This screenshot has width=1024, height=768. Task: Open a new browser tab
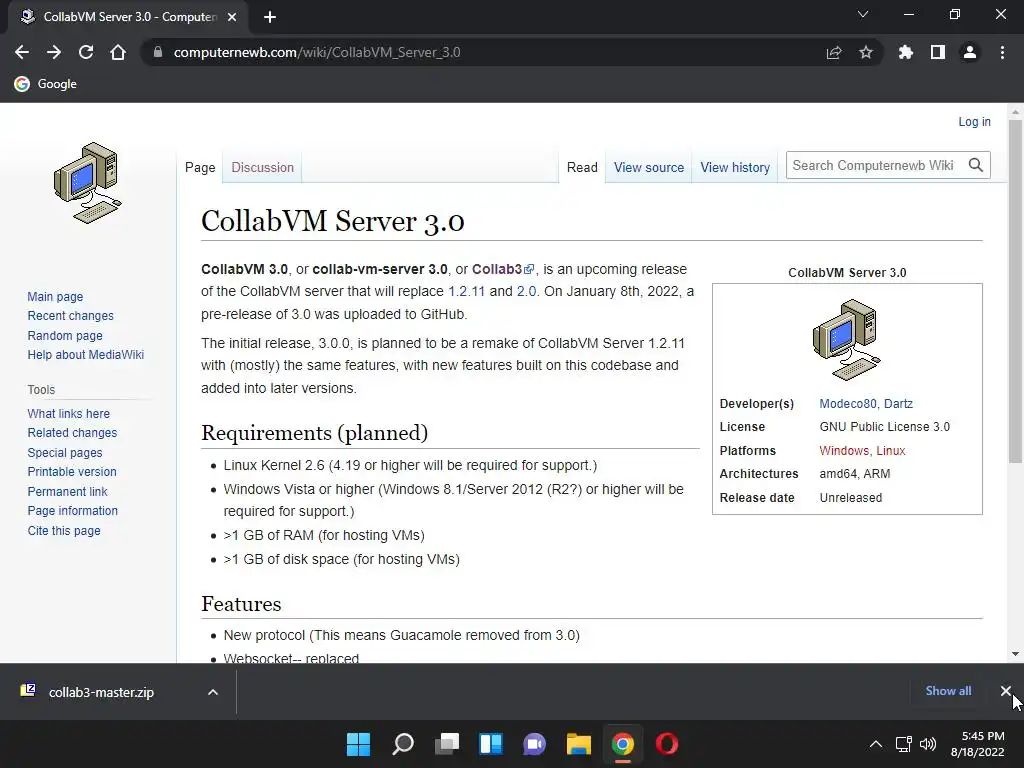pos(270,17)
